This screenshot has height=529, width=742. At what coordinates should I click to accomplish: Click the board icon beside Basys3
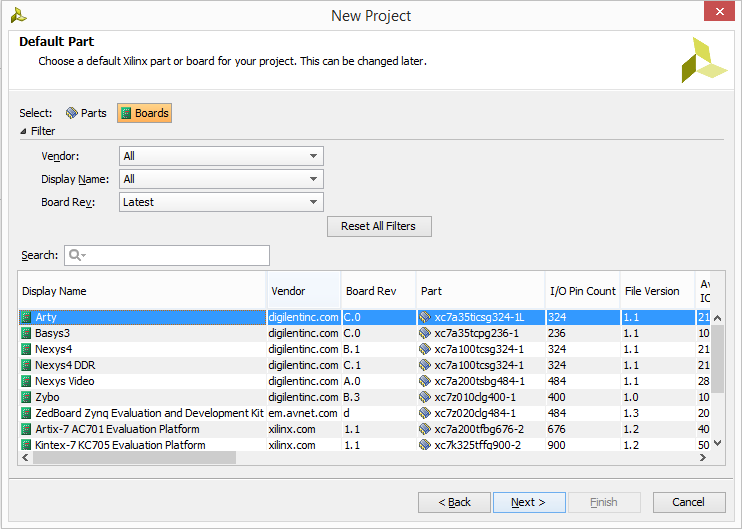pyautogui.click(x=26, y=333)
